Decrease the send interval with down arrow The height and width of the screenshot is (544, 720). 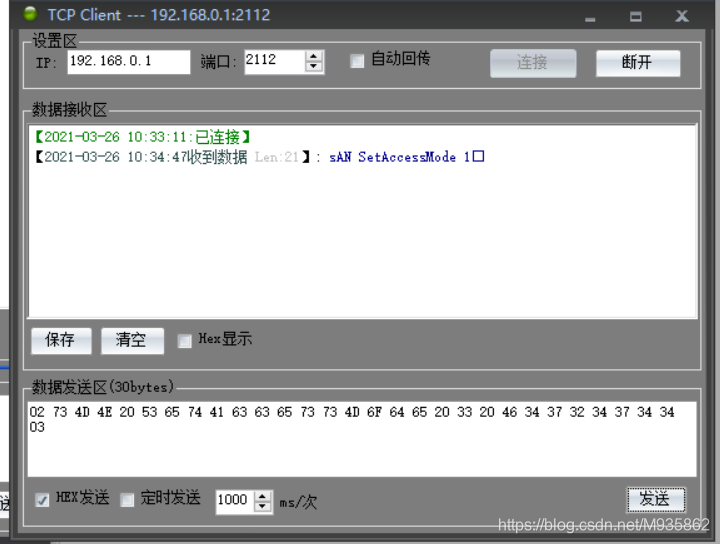point(262,507)
